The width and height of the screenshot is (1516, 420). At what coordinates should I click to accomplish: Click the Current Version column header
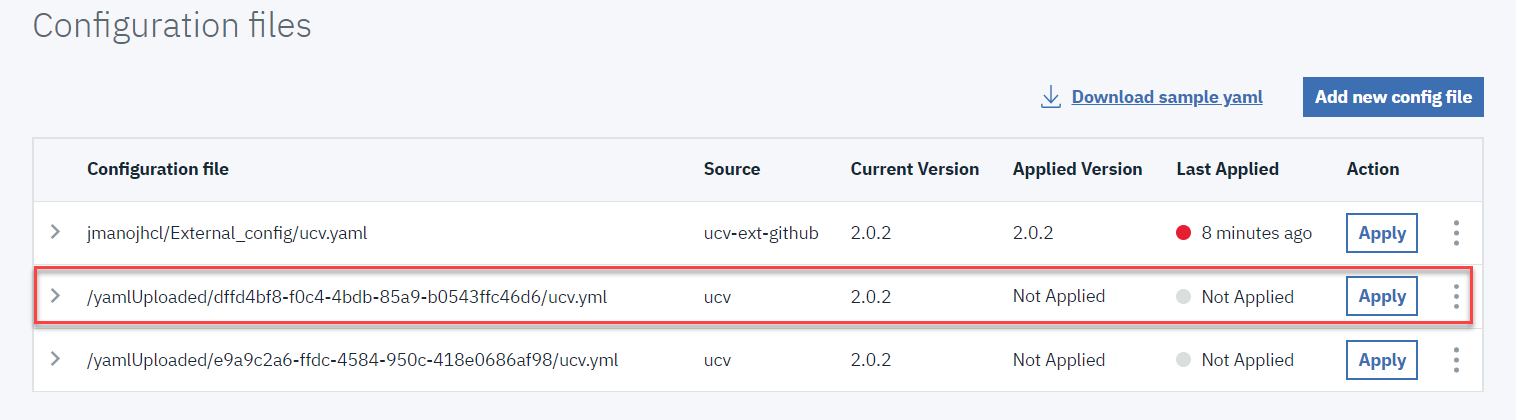pyautogui.click(x=914, y=169)
